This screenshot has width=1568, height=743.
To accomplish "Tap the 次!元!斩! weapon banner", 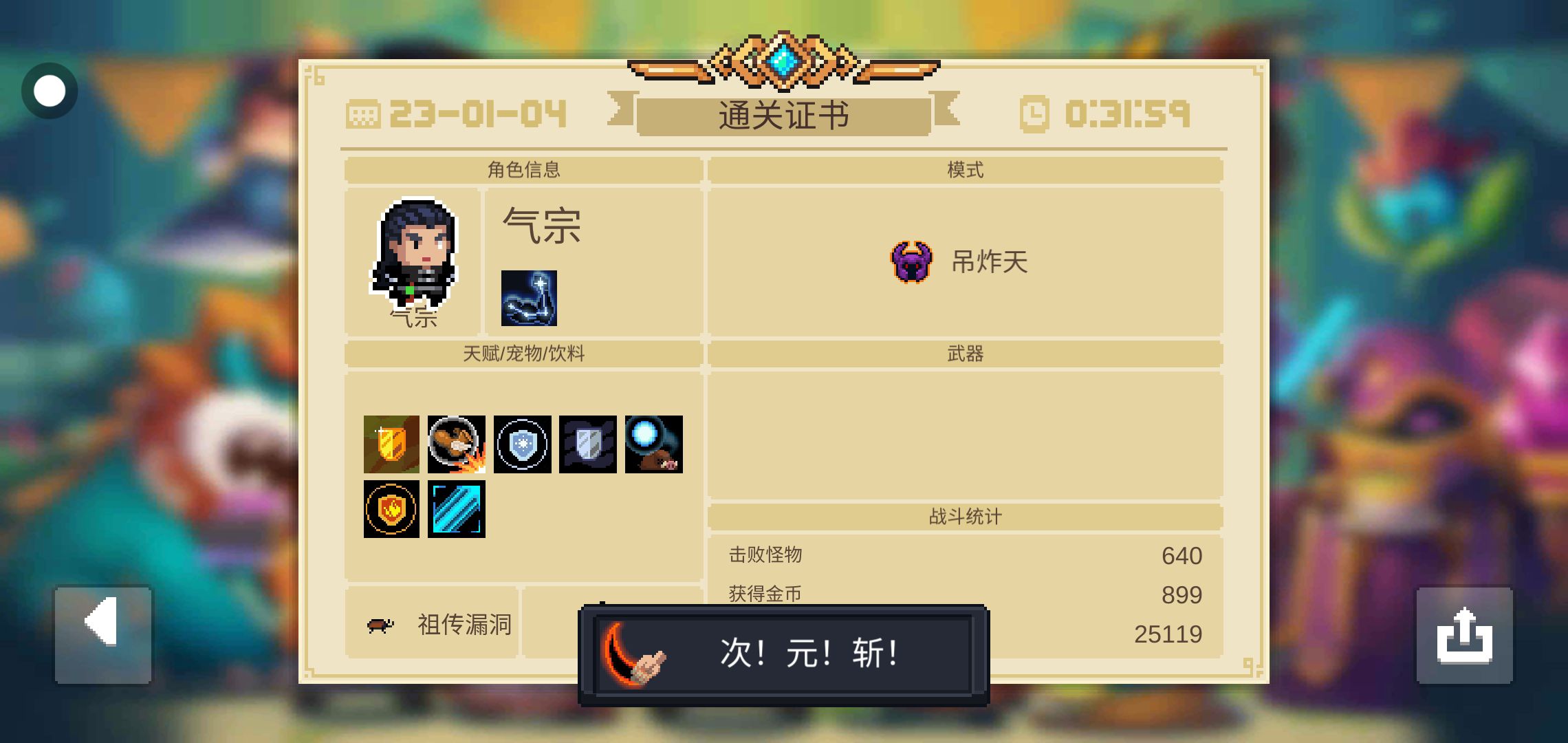I will click(x=784, y=654).
